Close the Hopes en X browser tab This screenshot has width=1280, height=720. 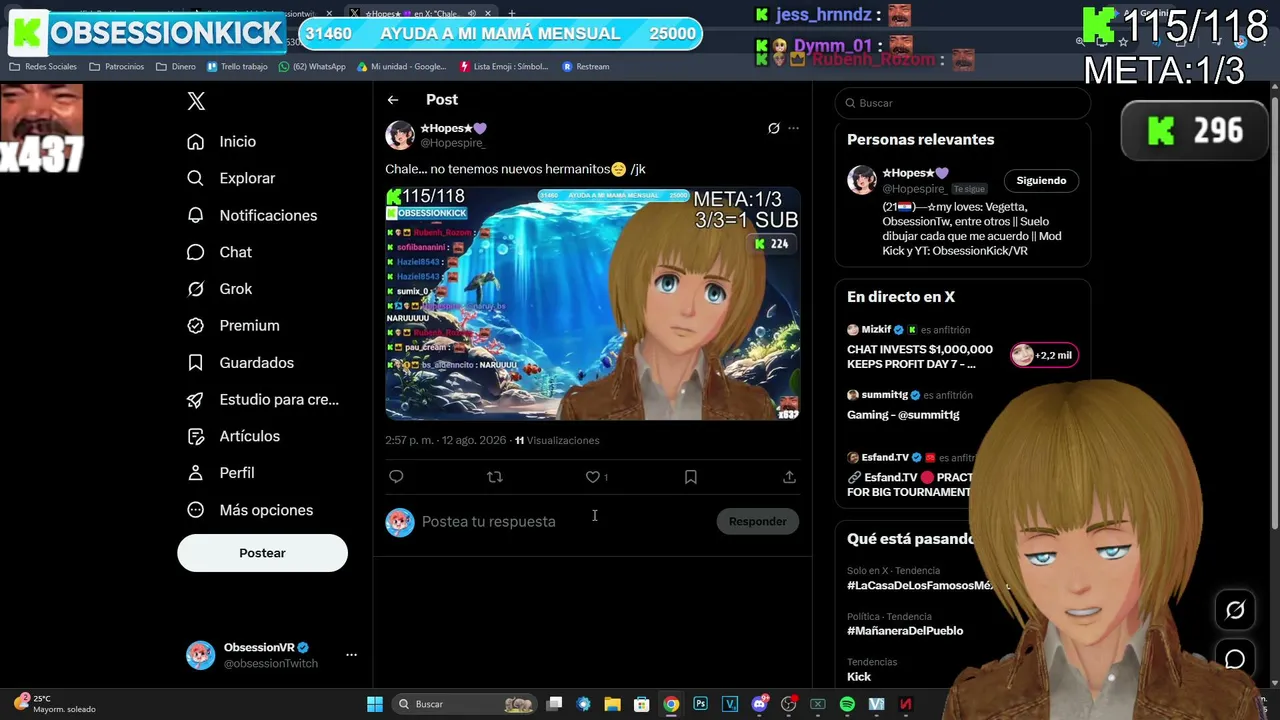488,14
